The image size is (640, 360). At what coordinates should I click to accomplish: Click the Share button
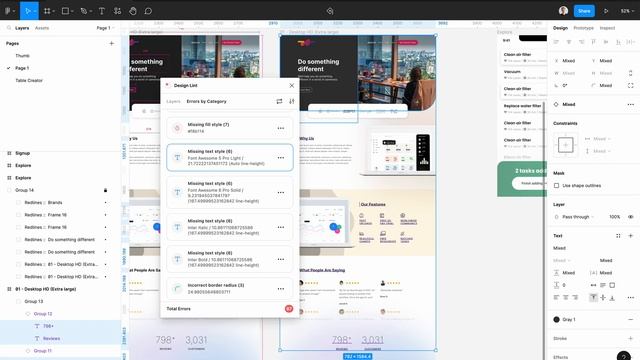point(584,11)
